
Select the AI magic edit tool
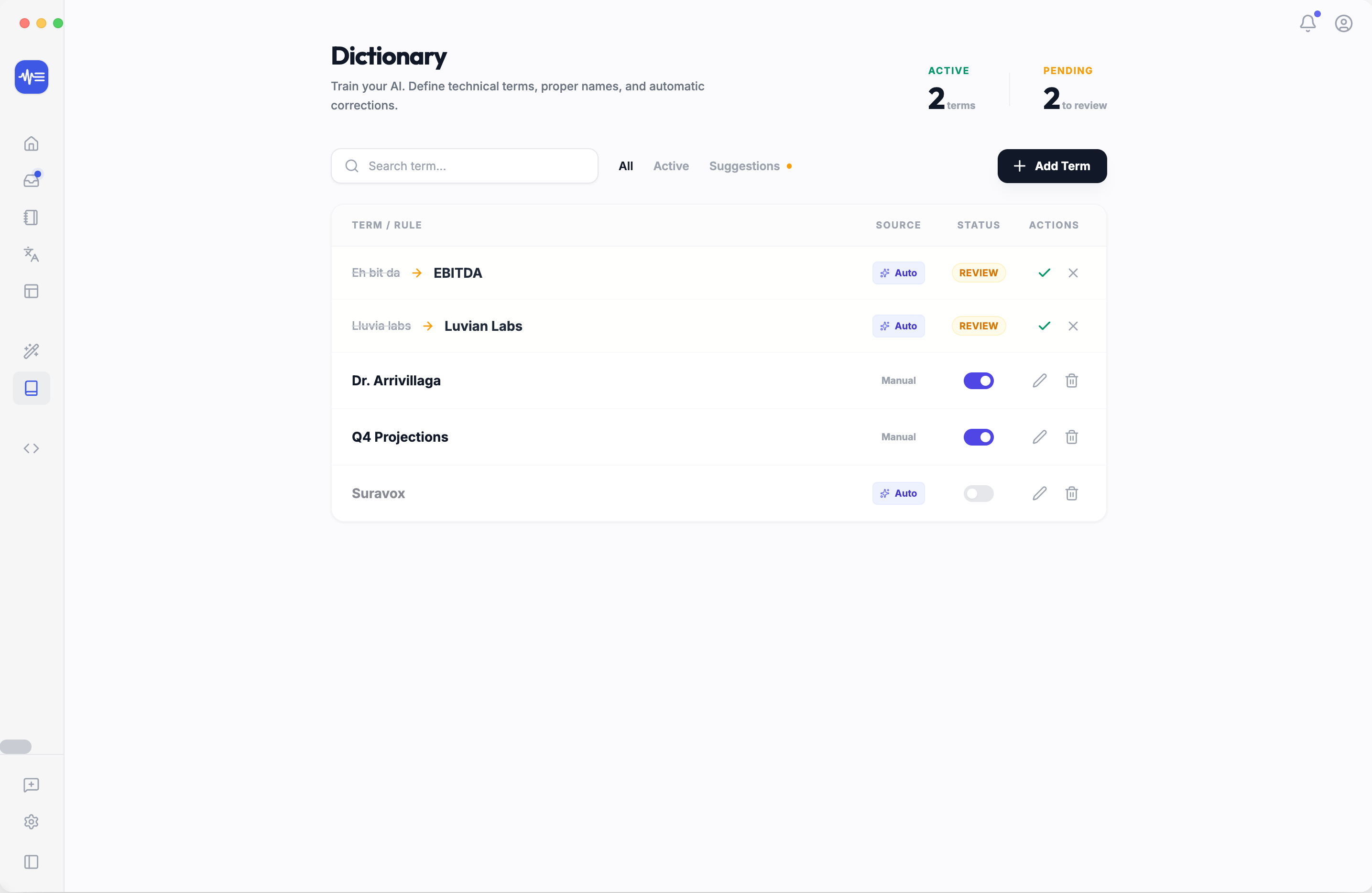[x=31, y=351]
